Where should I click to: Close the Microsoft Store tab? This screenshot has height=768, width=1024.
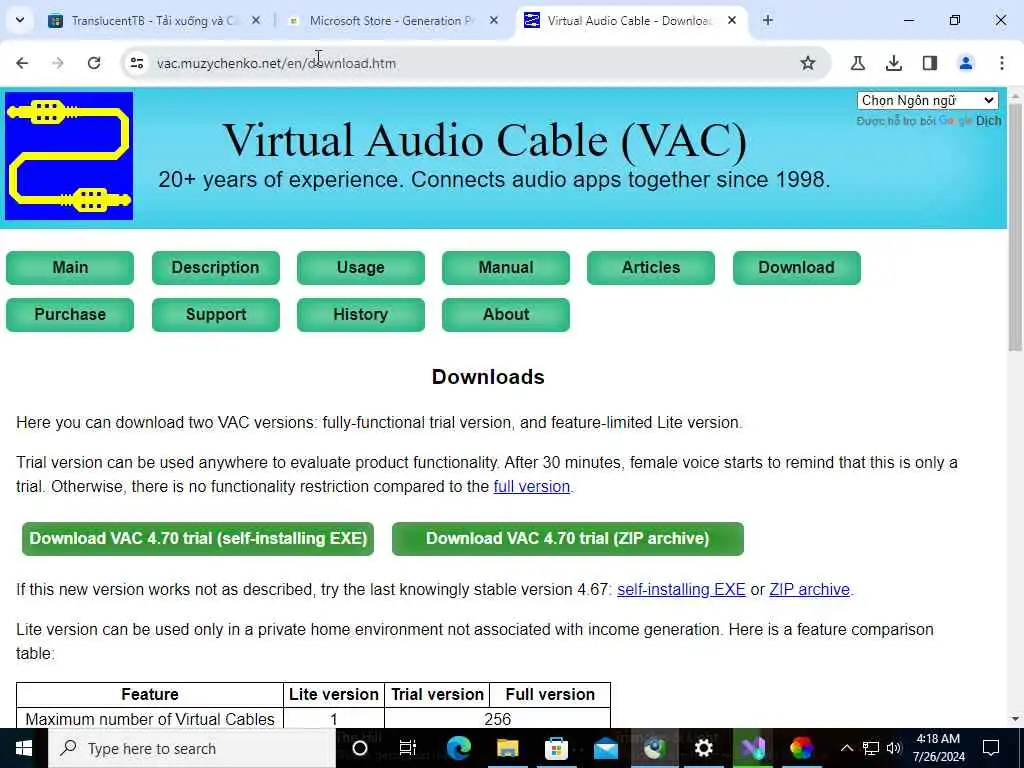pos(494,20)
